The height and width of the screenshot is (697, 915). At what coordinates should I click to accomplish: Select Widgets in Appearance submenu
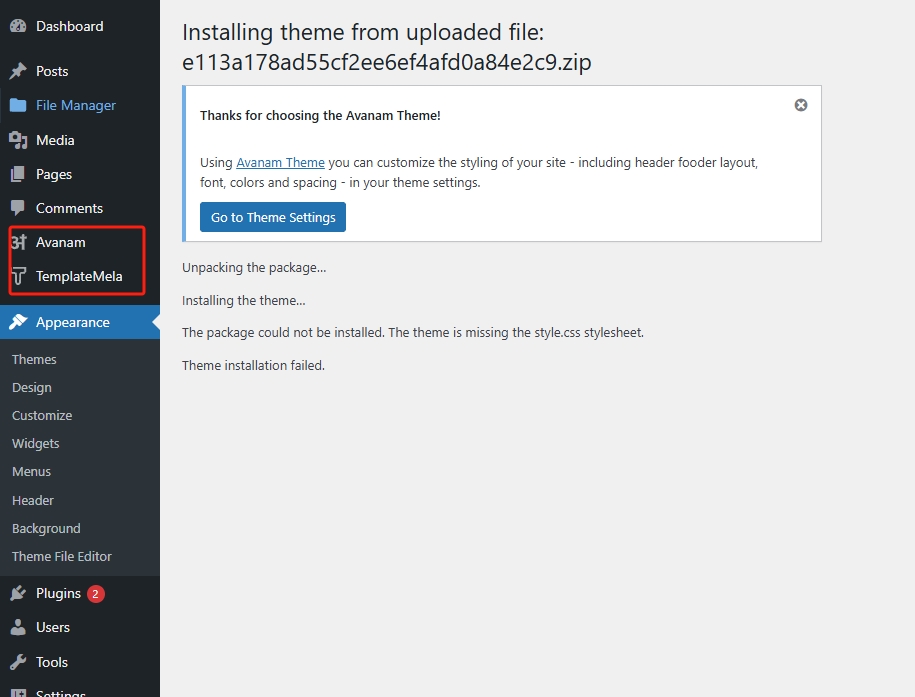36,444
